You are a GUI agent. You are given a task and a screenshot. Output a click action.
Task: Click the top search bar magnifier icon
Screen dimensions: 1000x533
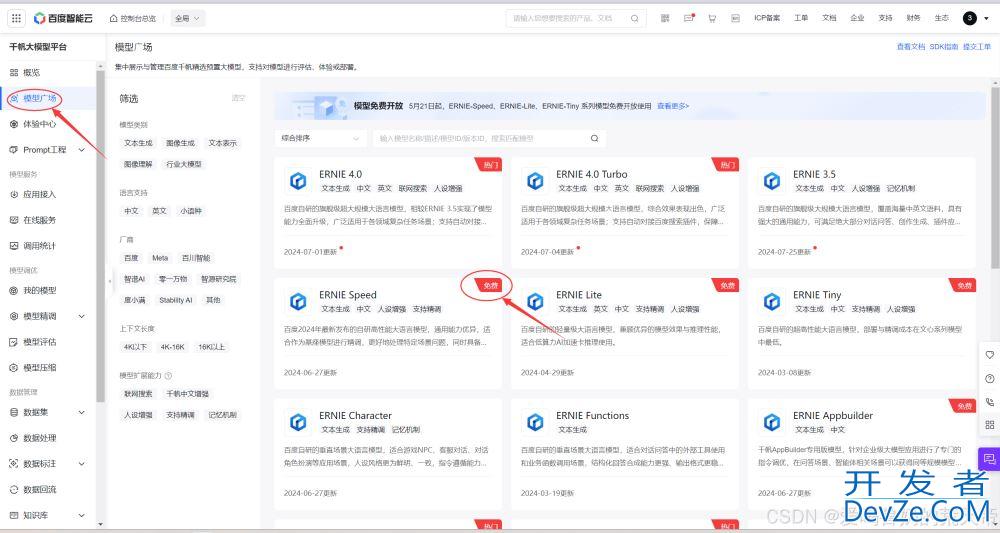(635, 18)
